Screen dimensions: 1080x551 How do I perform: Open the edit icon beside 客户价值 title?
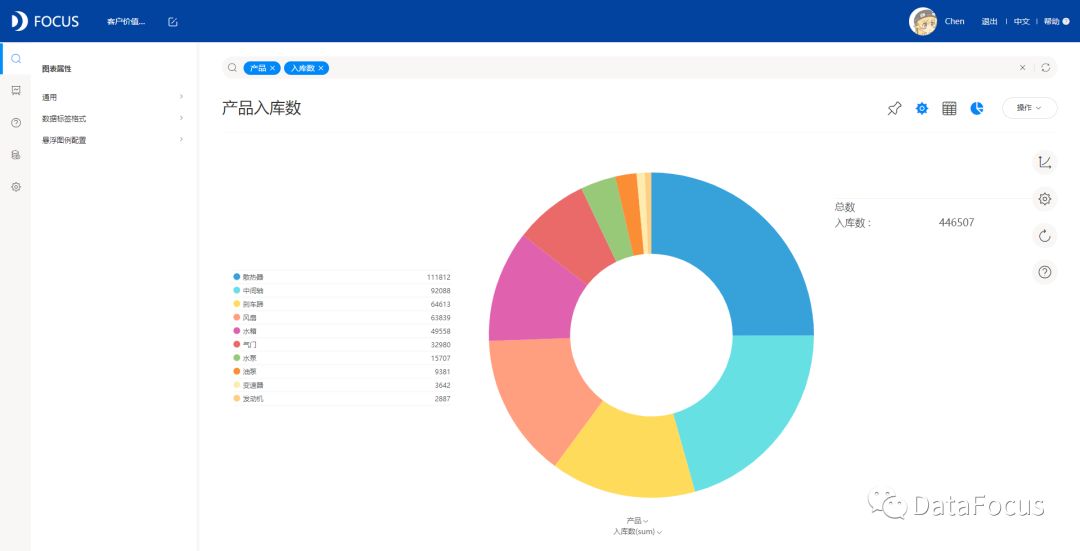click(x=173, y=22)
